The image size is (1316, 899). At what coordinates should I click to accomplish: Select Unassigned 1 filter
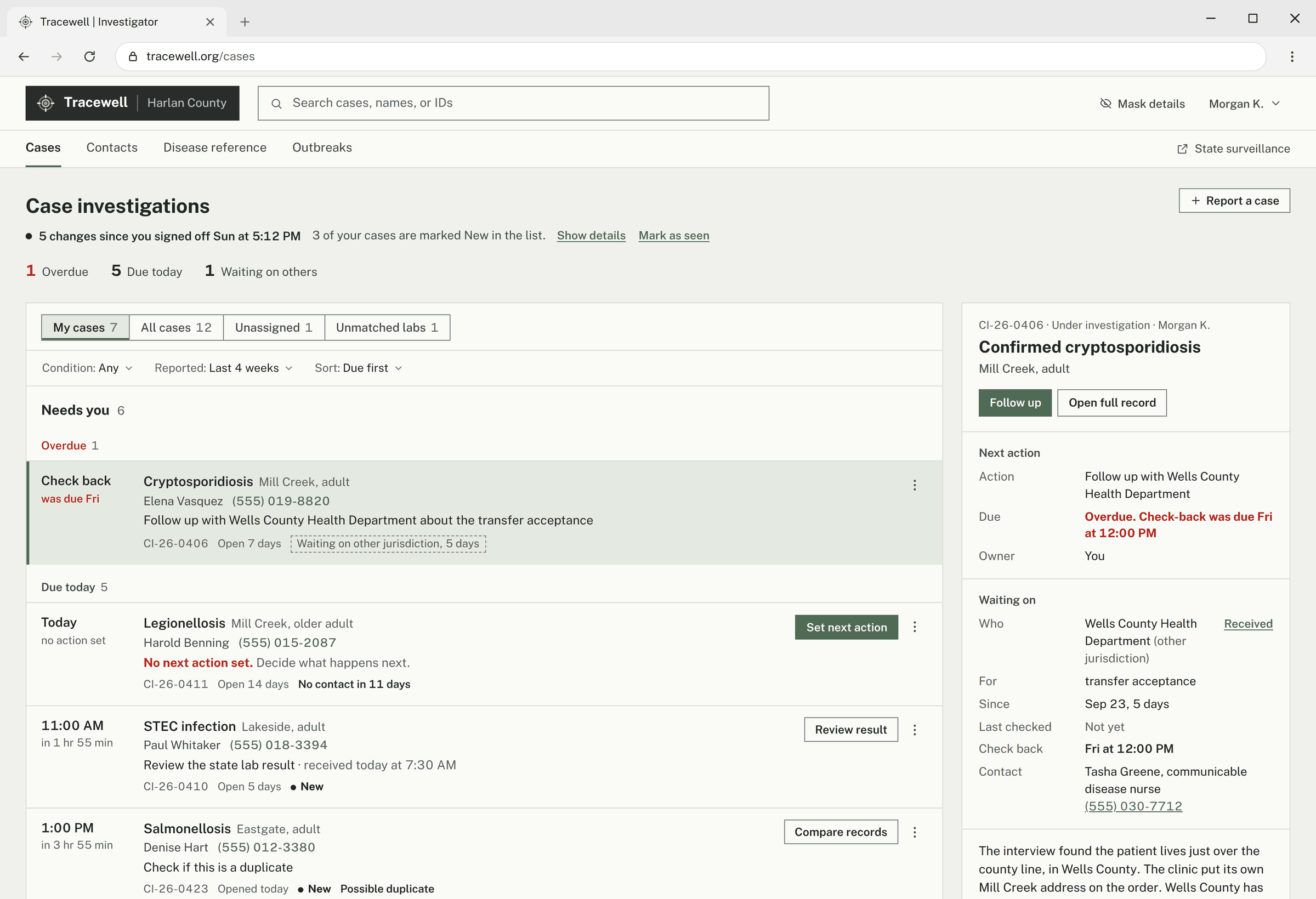(274, 327)
